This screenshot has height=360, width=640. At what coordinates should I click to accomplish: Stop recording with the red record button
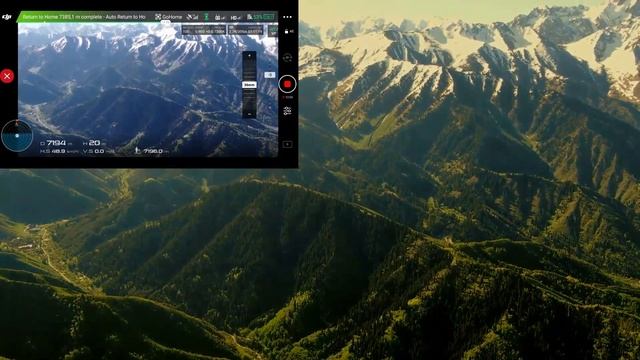click(x=287, y=84)
